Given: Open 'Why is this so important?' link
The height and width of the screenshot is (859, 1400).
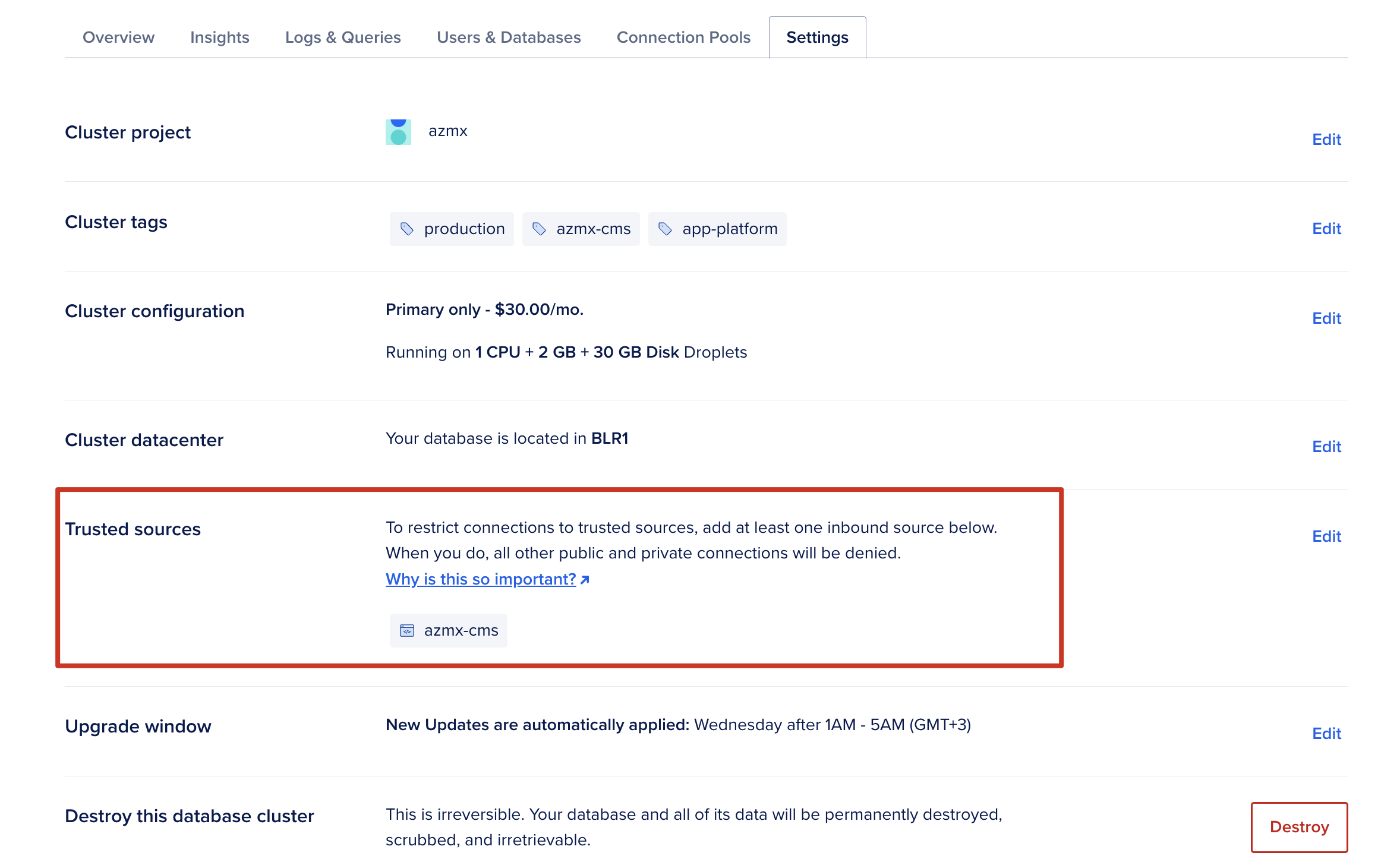Looking at the screenshot, I should click(481, 579).
